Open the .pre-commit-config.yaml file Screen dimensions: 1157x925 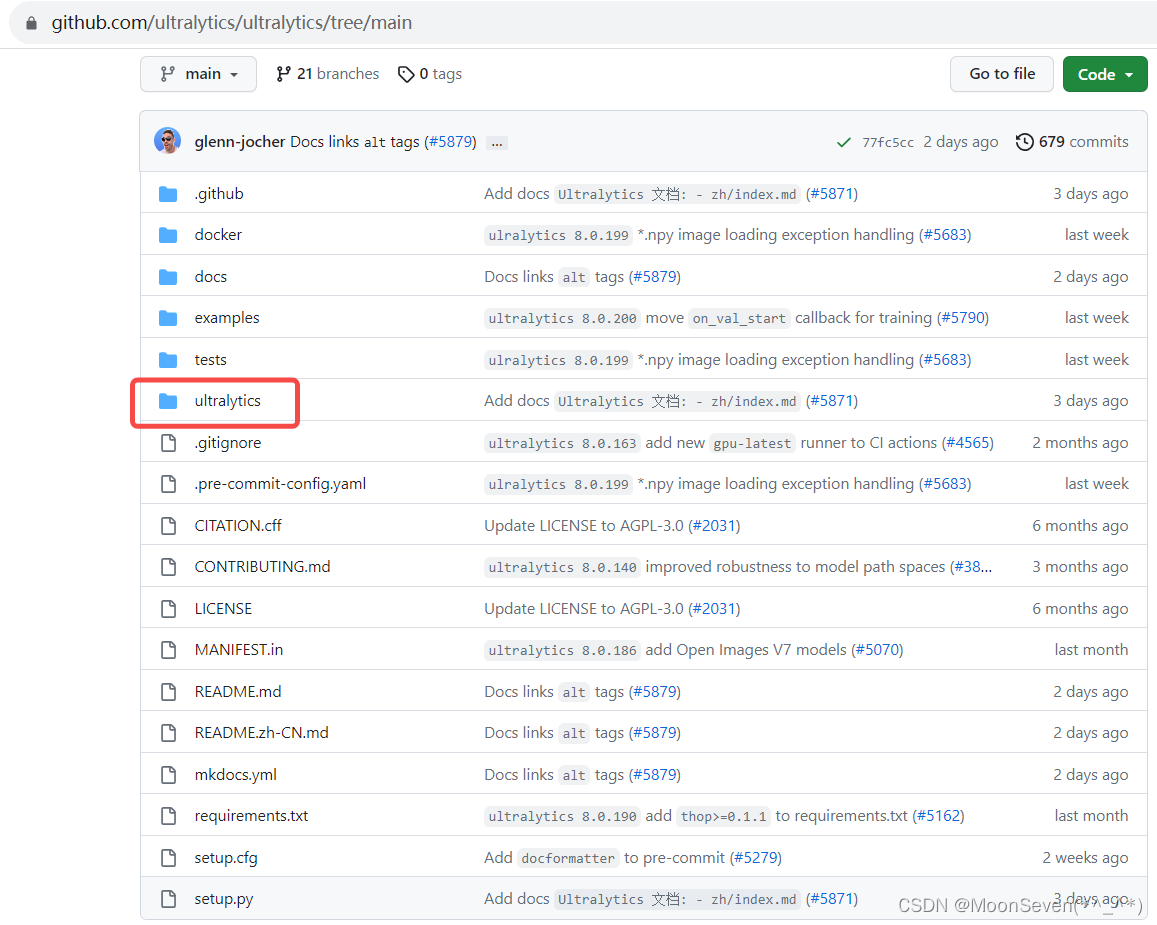(x=280, y=484)
